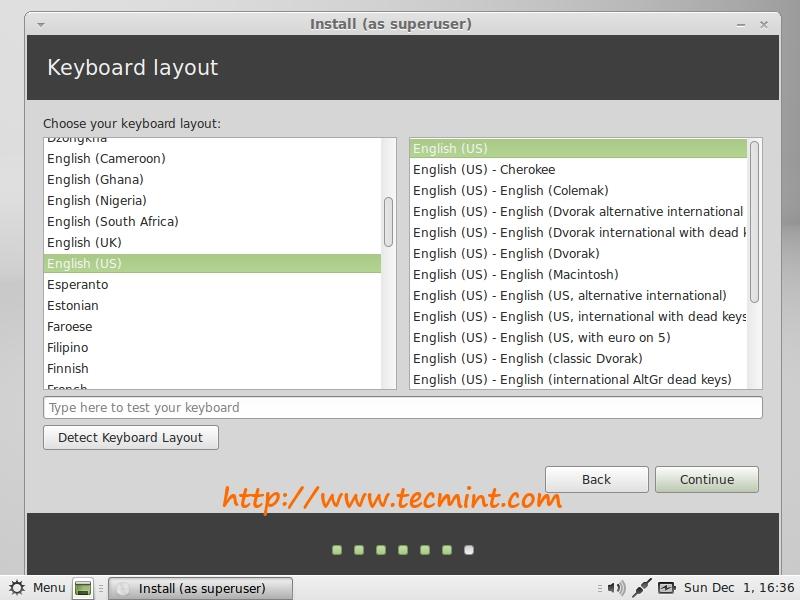Select Filipino layout
Viewport: 800px width, 600px height.
click(x=212, y=347)
